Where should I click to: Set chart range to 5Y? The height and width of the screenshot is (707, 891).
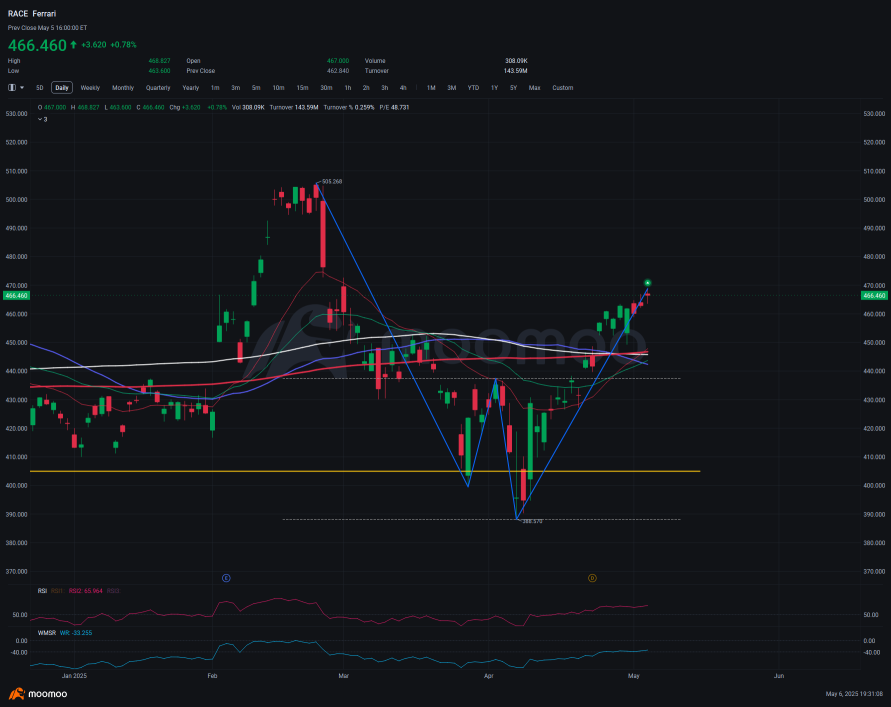[514, 88]
